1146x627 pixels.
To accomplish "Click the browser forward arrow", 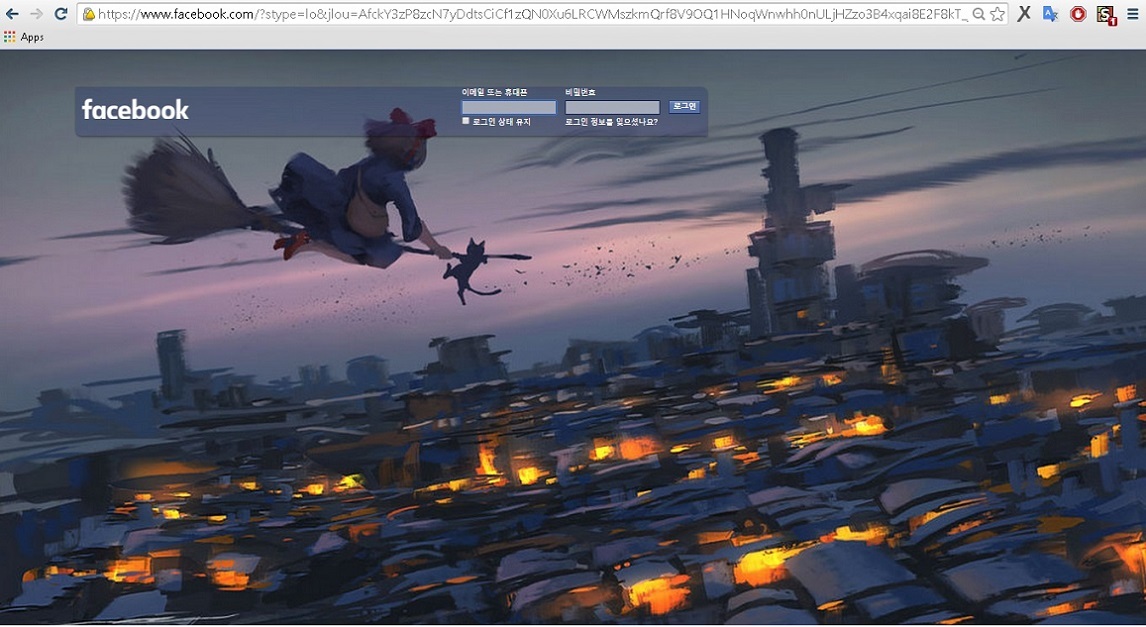I will click(x=37, y=13).
